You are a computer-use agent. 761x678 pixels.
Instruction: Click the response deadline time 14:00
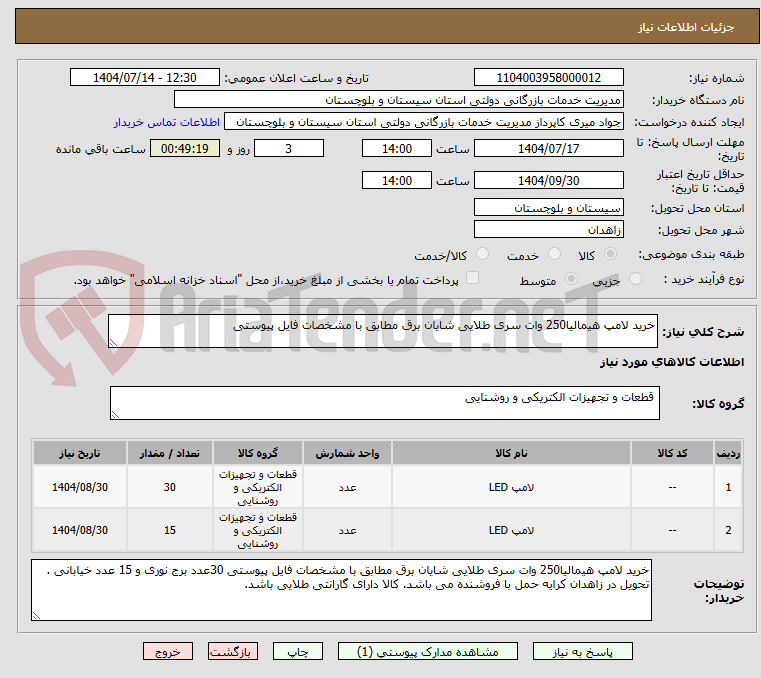click(397, 149)
